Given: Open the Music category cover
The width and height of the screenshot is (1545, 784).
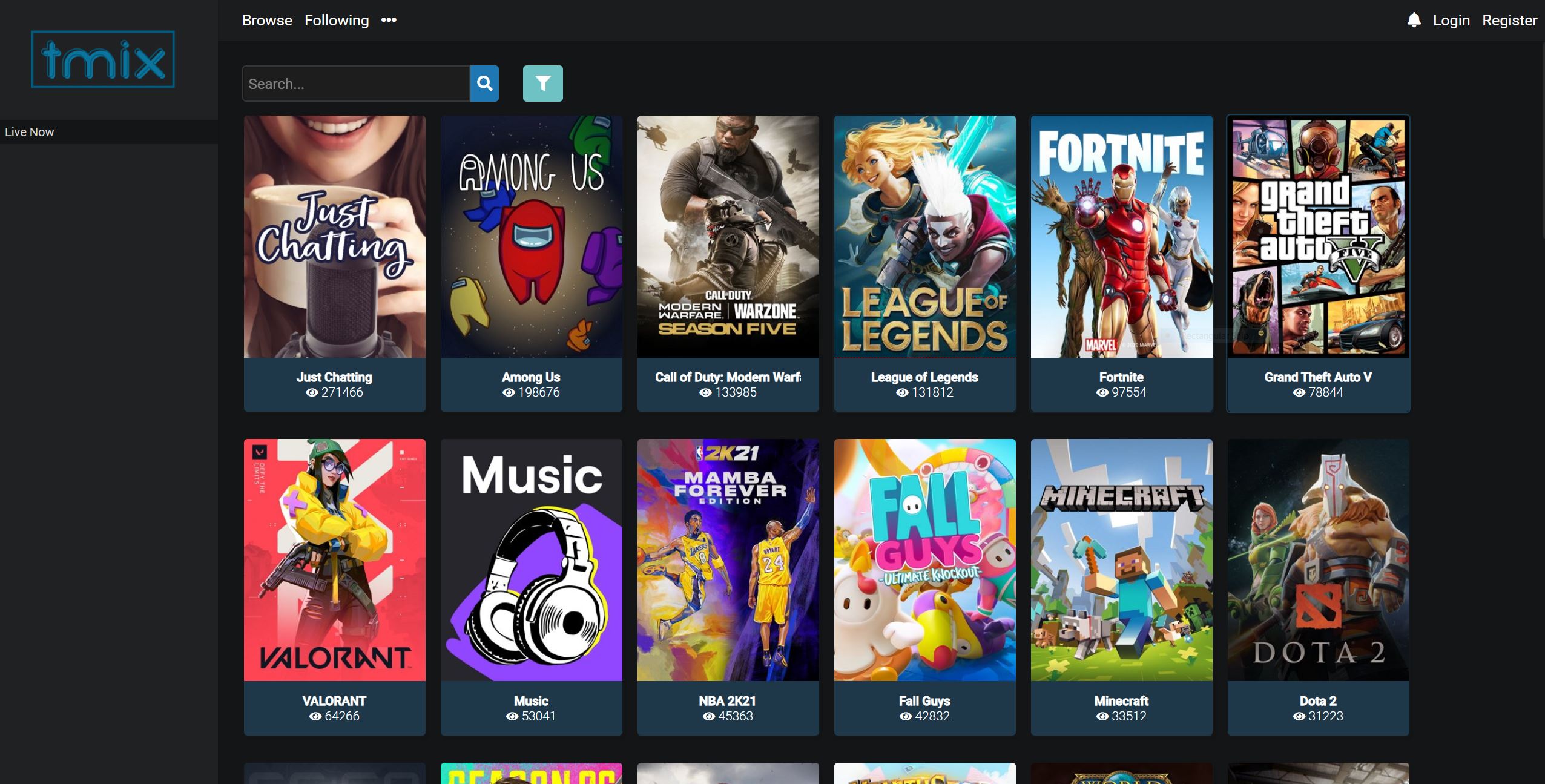Looking at the screenshot, I should [x=532, y=560].
